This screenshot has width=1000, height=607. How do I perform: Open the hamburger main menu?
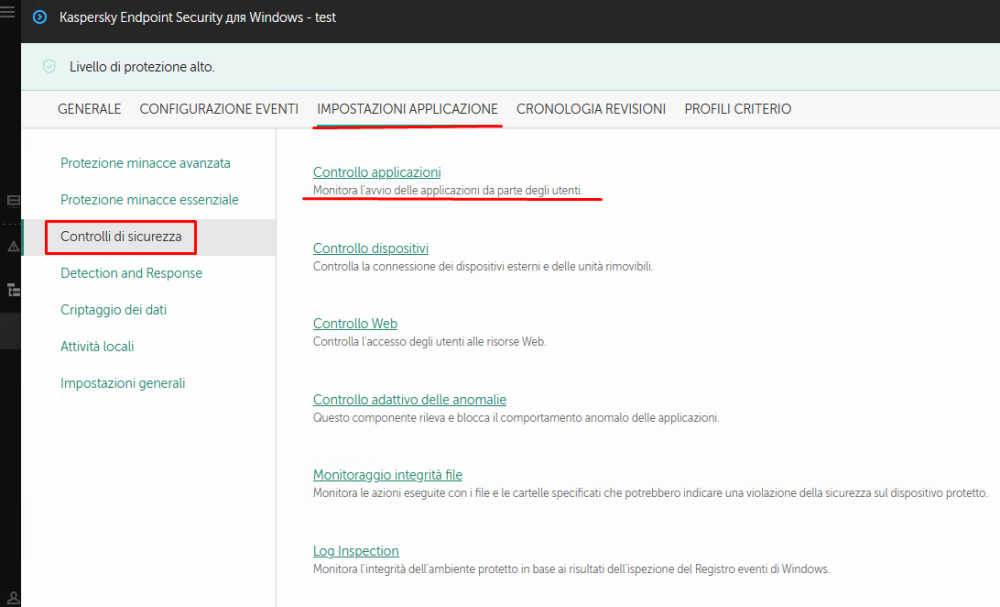[7, 11]
